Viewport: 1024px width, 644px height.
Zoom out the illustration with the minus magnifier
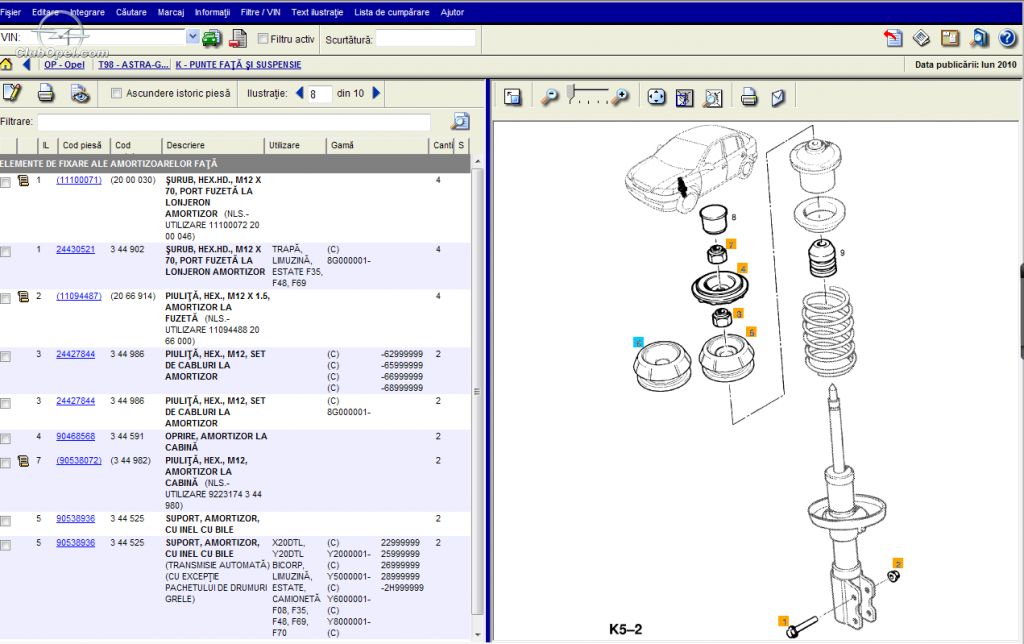pos(550,97)
